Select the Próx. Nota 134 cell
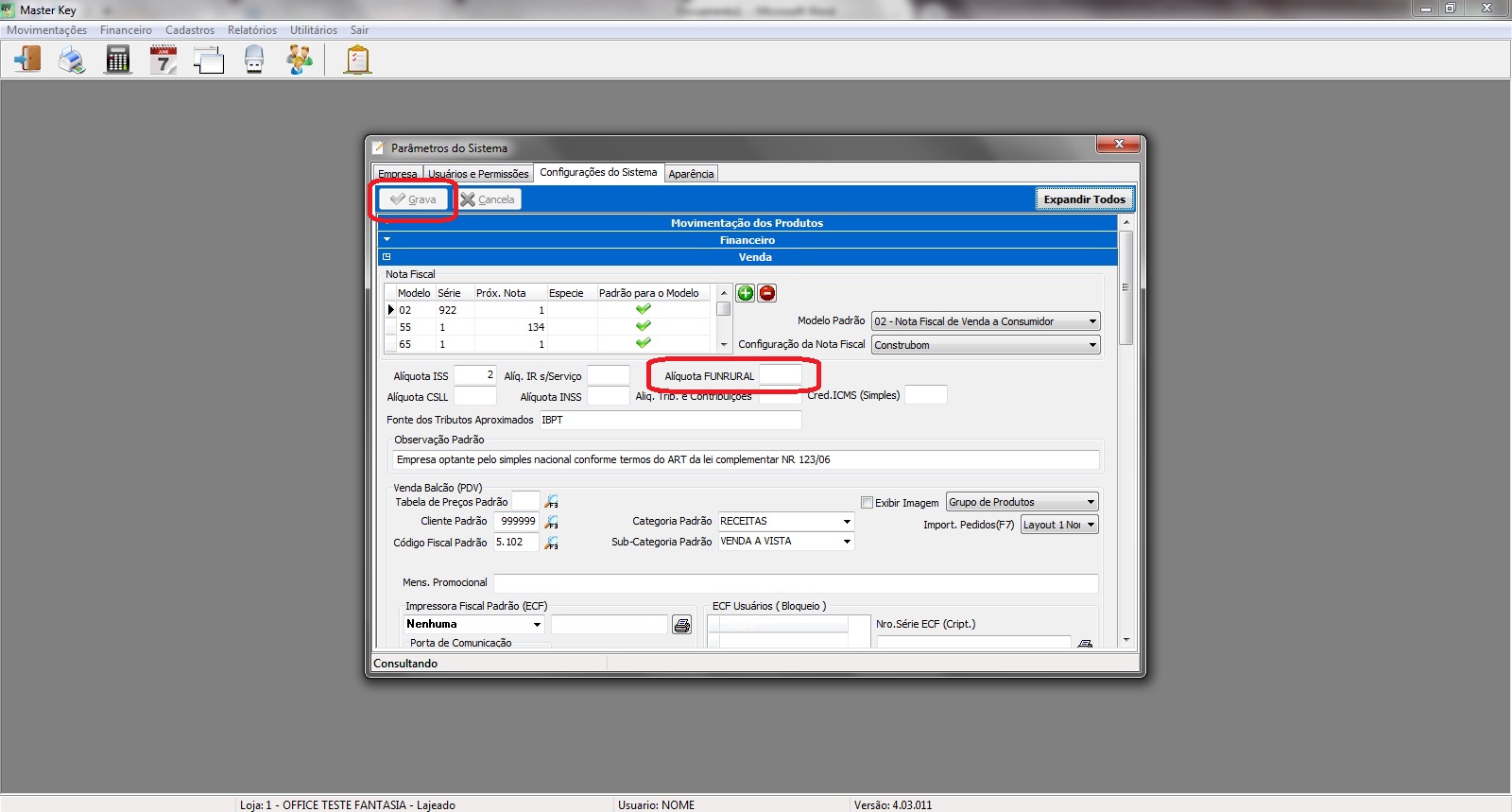This screenshot has height=812, width=1512. point(510,327)
